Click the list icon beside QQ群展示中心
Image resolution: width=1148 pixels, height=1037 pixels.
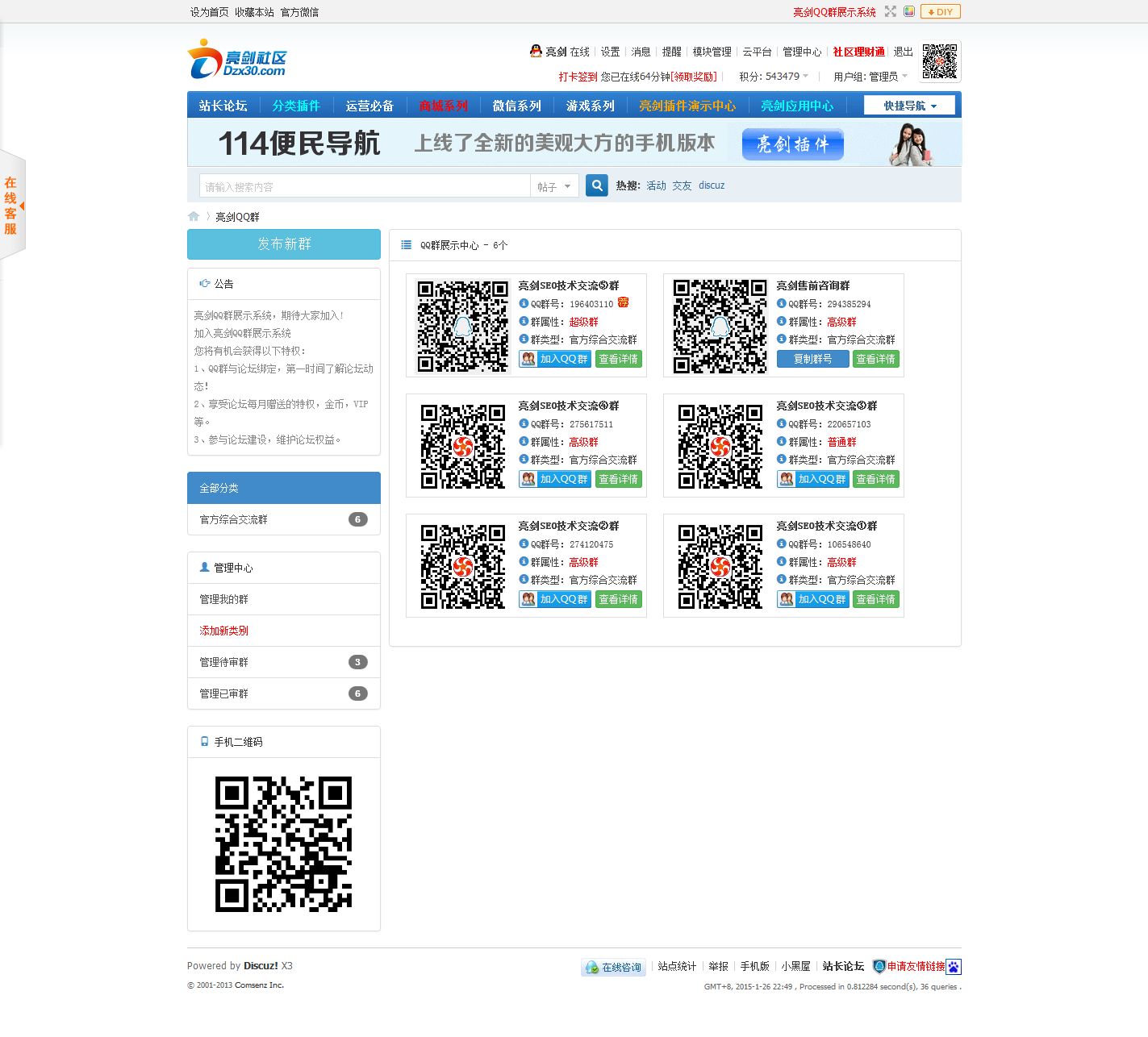click(407, 245)
